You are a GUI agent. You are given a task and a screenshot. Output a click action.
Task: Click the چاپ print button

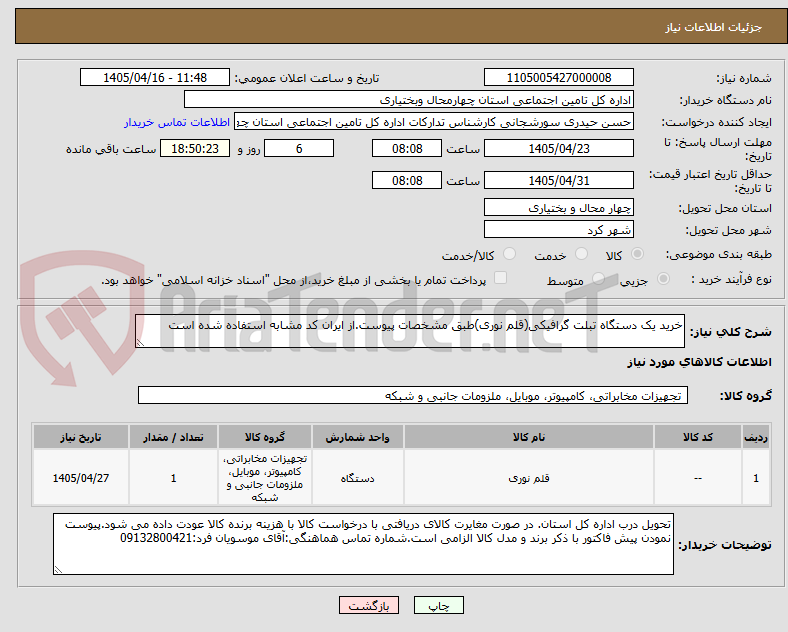[x=439, y=605]
